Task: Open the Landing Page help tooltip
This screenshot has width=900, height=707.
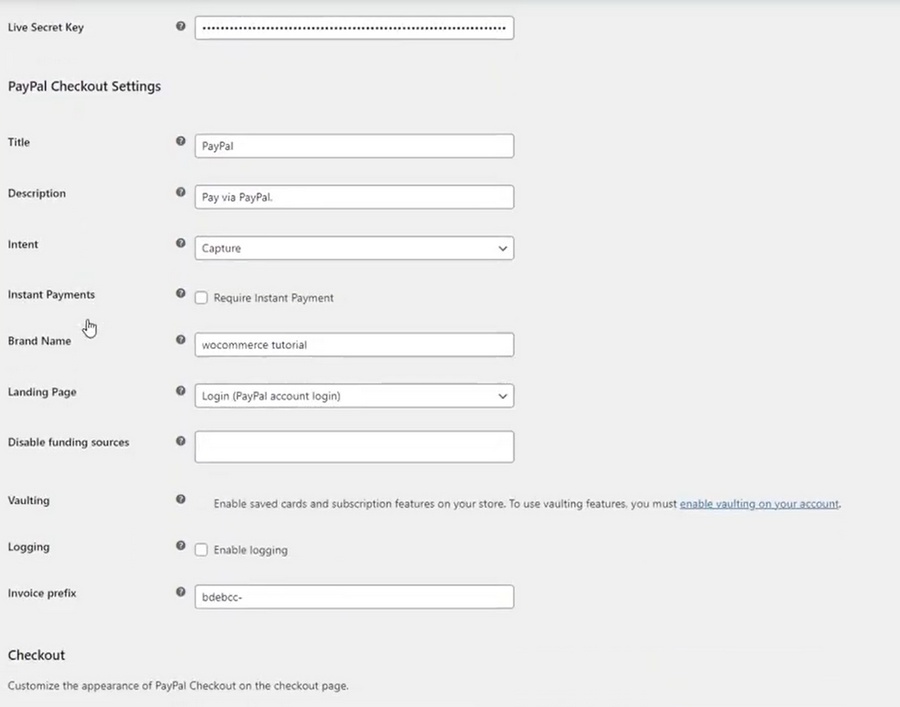Action: [180, 390]
